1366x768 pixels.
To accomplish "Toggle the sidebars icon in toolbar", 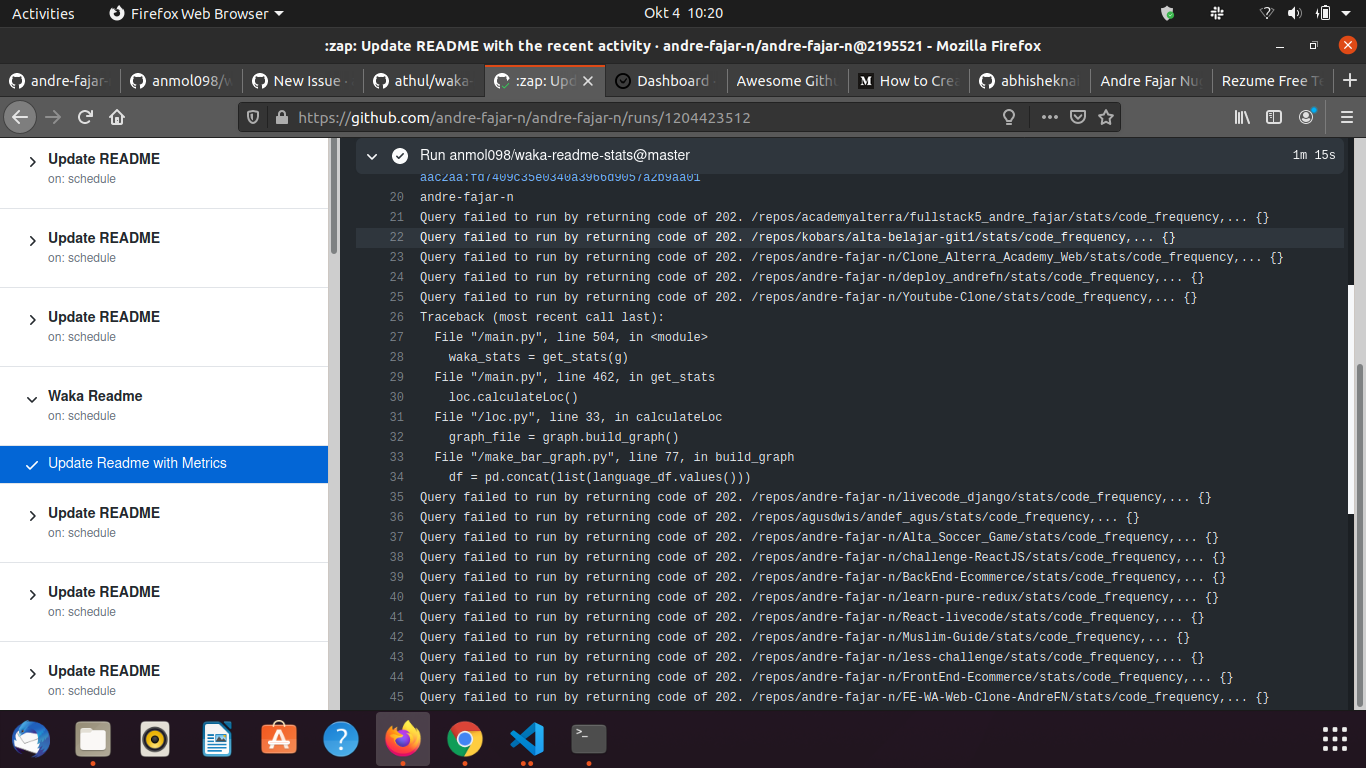I will pos(1274,117).
